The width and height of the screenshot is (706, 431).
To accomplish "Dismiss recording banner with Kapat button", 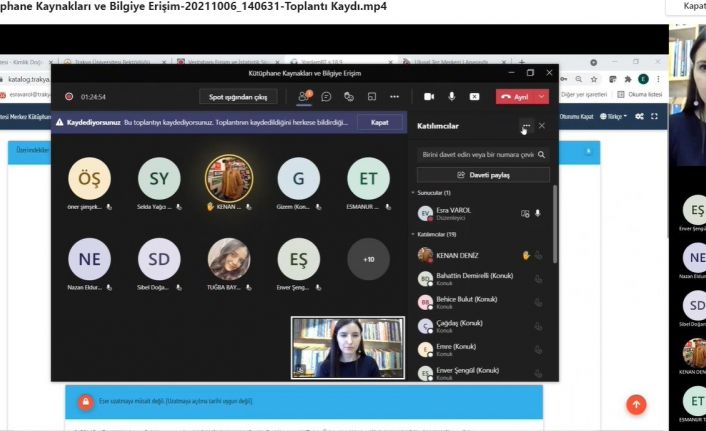I will pos(380,122).
